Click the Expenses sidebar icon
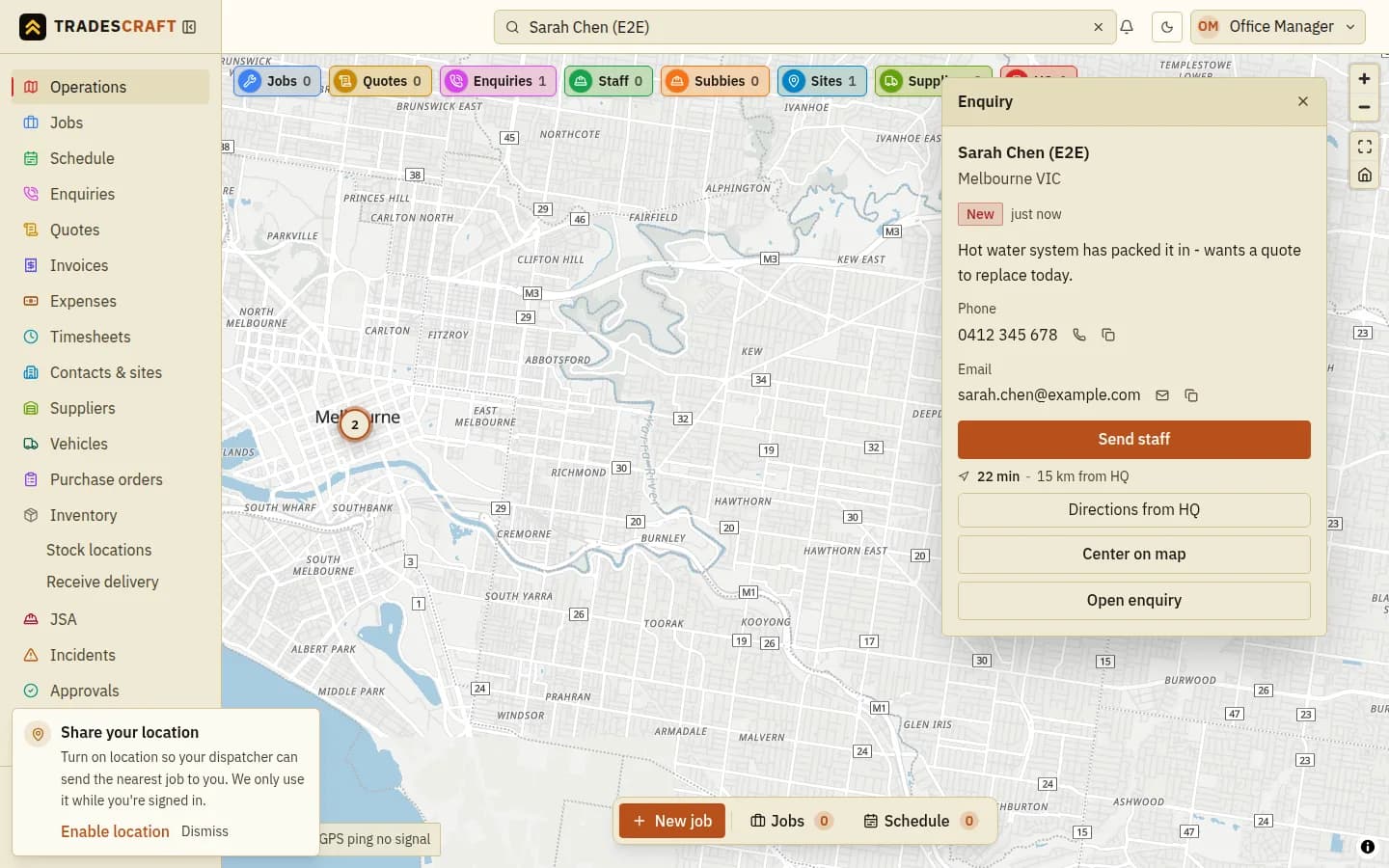This screenshot has height=868, width=1389. click(x=31, y=301)
